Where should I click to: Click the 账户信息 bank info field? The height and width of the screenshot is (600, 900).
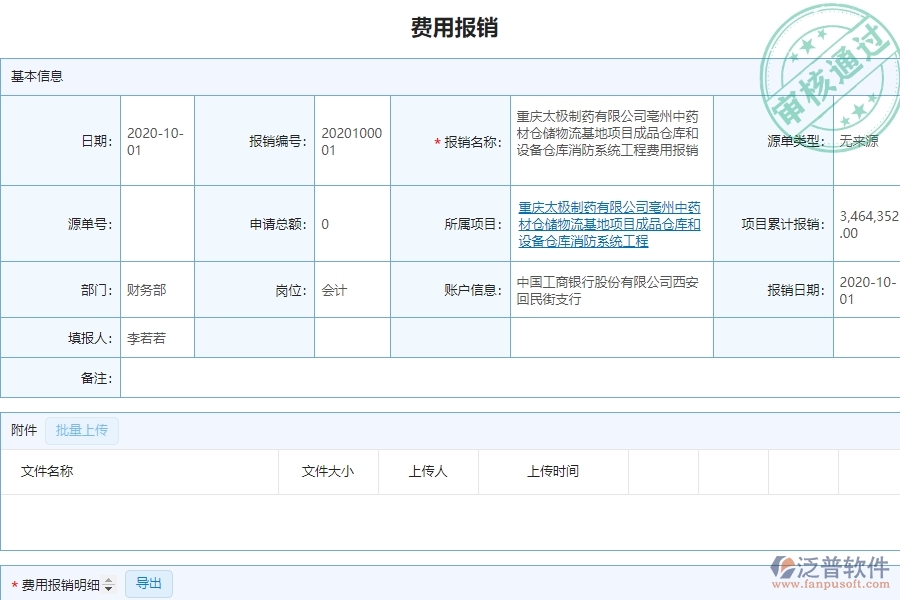click(x=610, y=289)
